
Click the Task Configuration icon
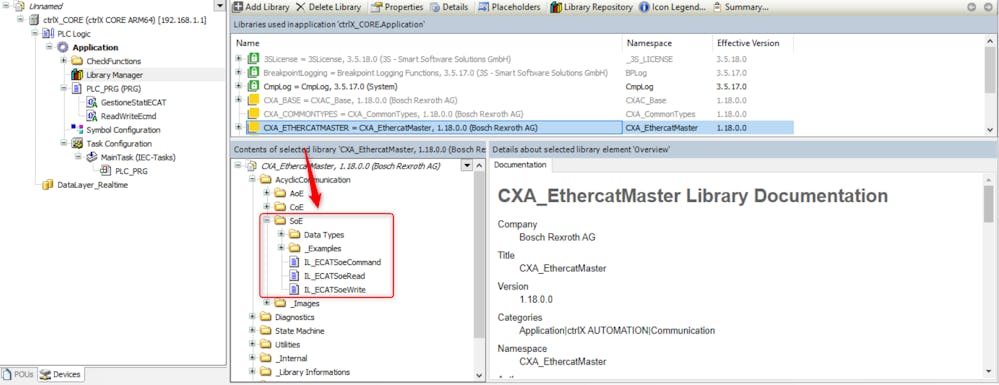(76, 143)
